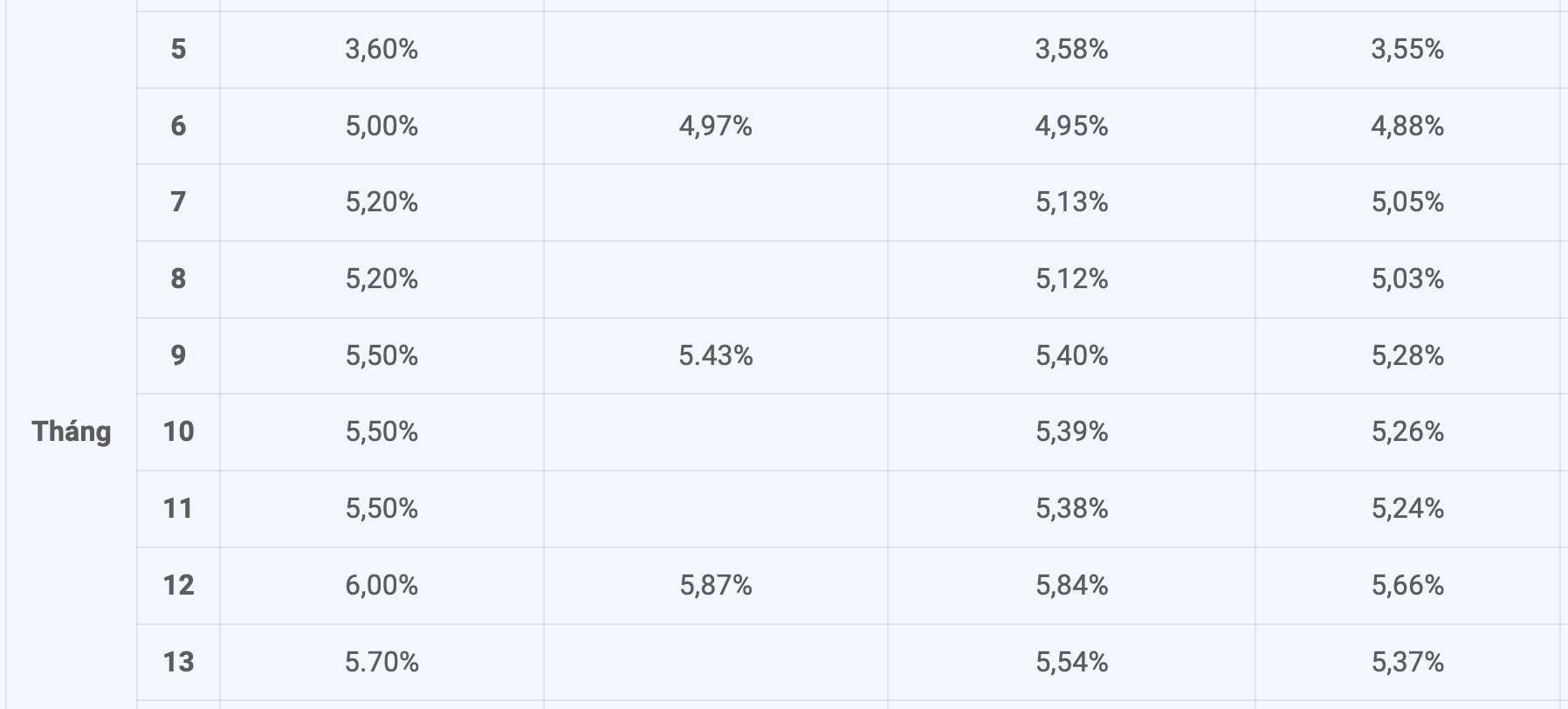Click the 5.43% cell in month 9
The image size is (1568, 709).
click(x=716, y=355)
